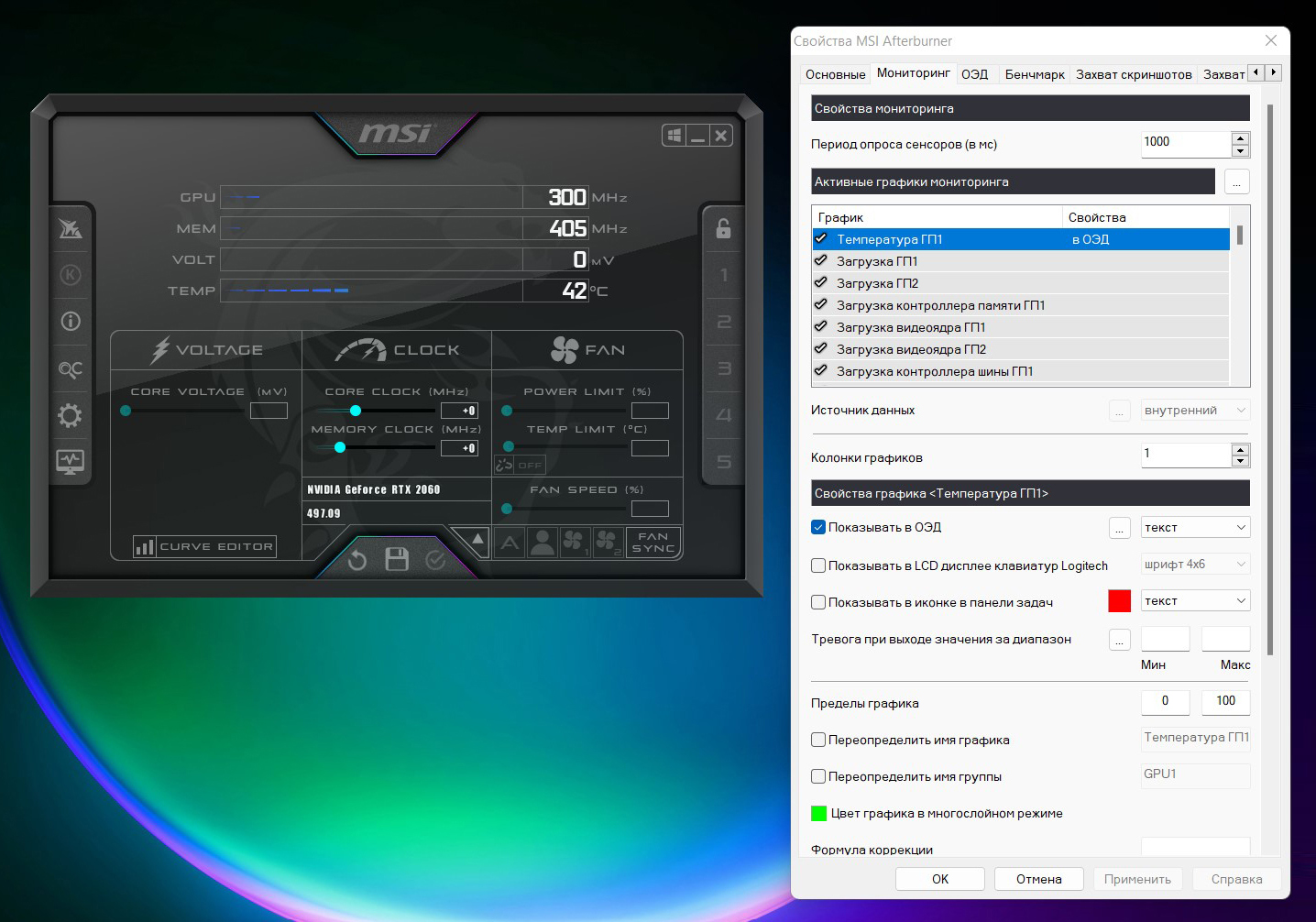Switch to the ОЭД tab
The width and height of the screenshot is (1316, 922).
[974, 74]
